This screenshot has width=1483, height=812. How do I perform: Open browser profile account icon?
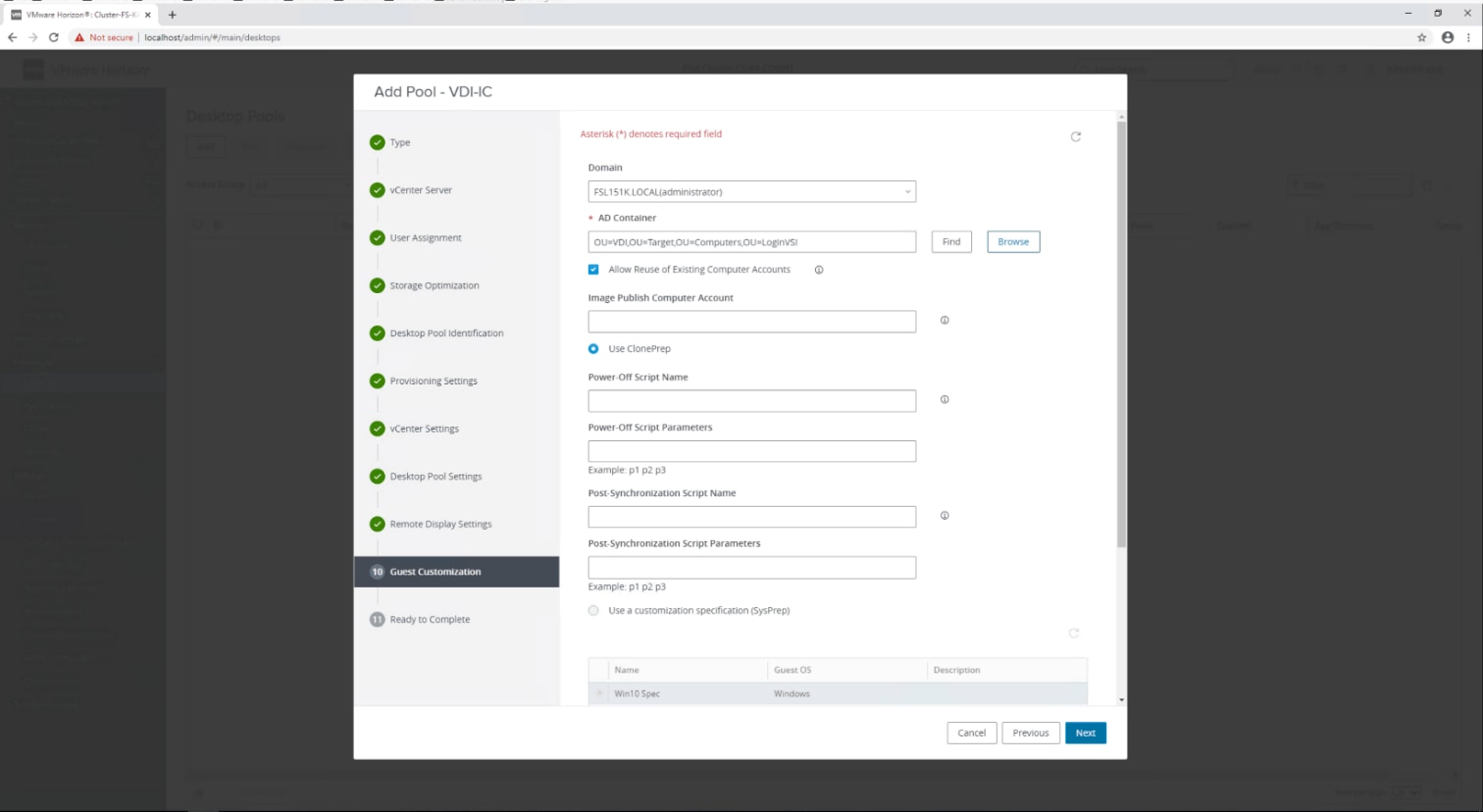click(1448, 37)
